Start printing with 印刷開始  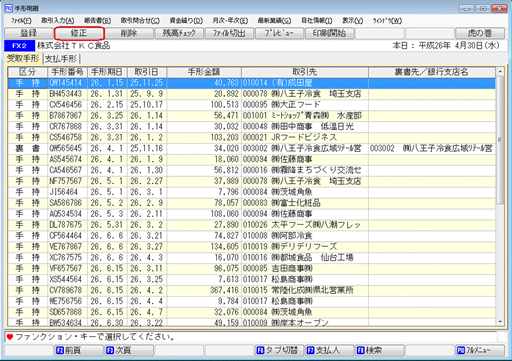[x=329, y=33]
